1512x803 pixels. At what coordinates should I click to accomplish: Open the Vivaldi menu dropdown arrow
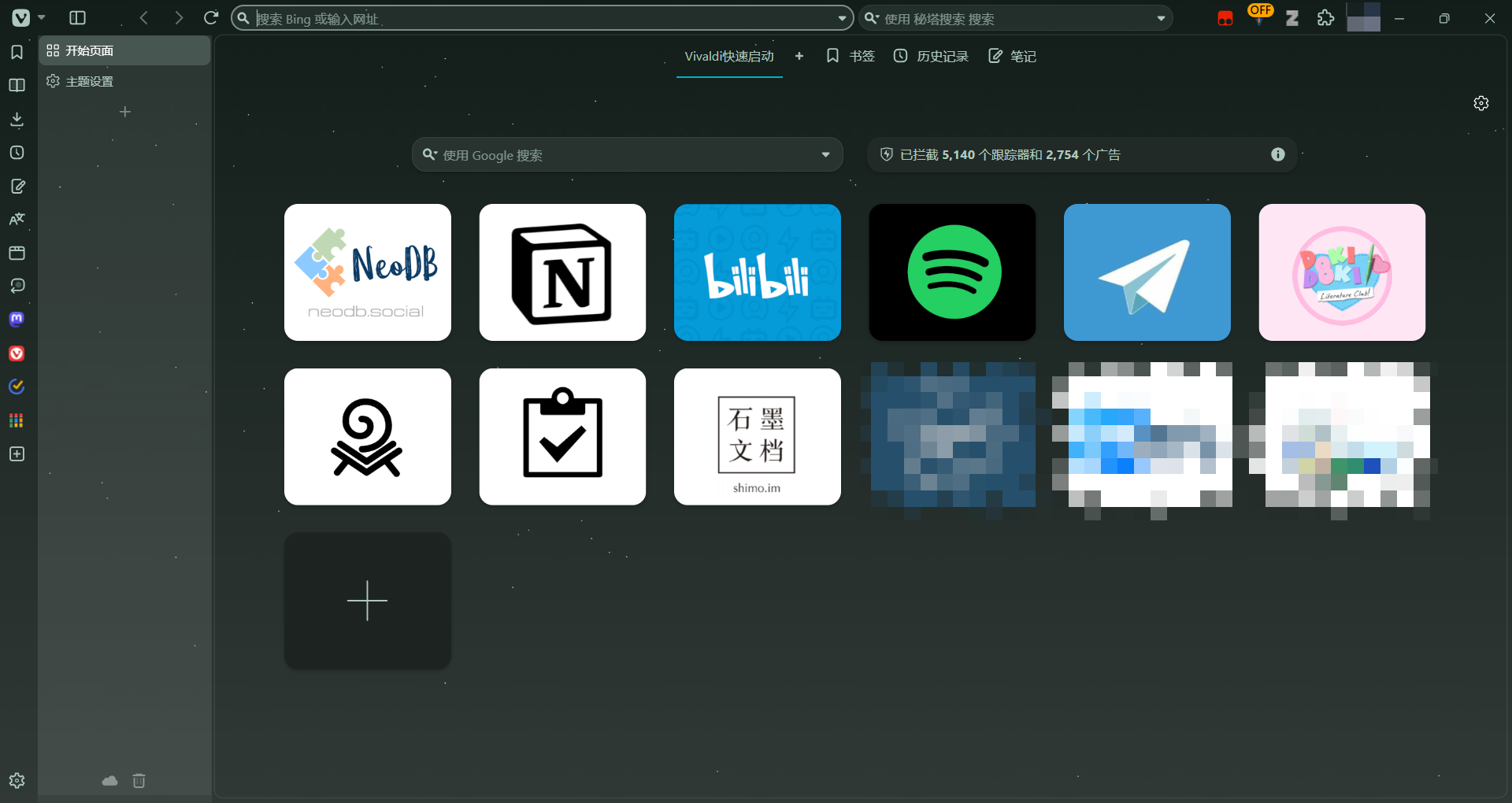pyautogui.click(x=42, y=17)
